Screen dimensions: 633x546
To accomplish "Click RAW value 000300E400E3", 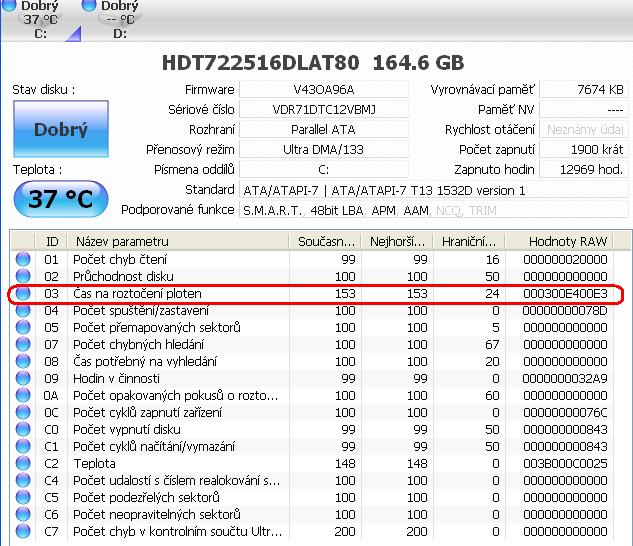I will 565,293.
